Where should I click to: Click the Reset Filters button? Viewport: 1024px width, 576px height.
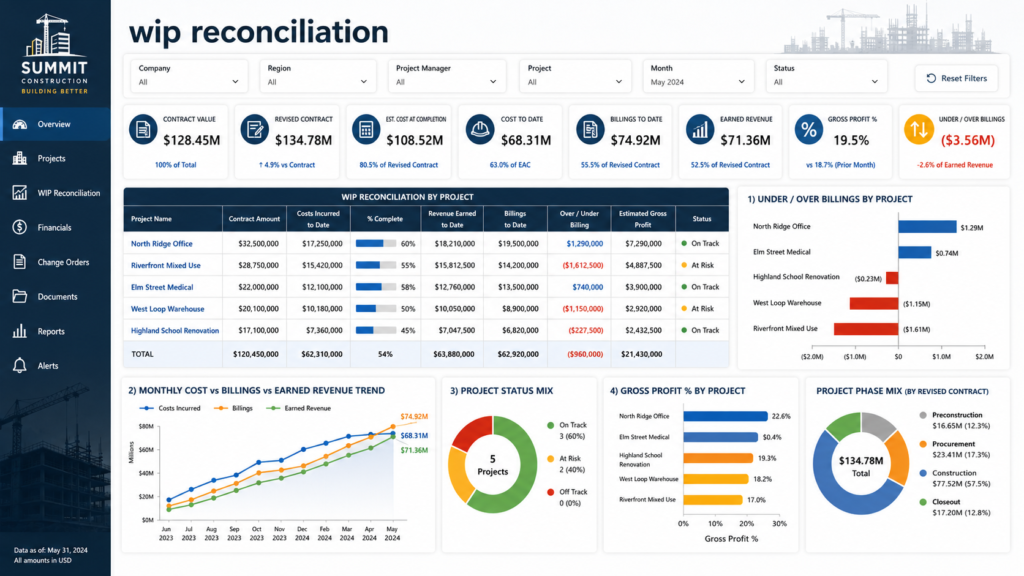pos(956,78)
